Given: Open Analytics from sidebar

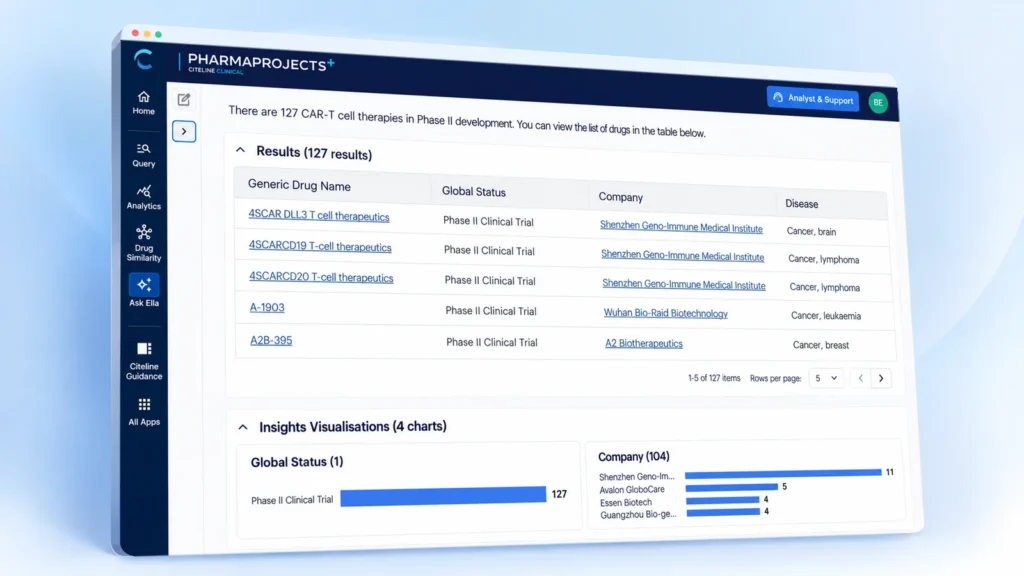Looking at the screenshot, I should click(144, 197).
